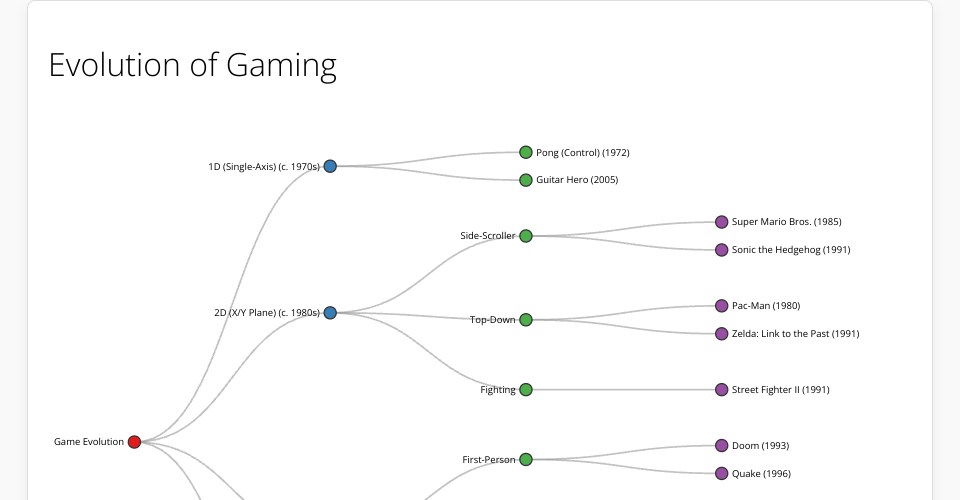Toggle the Side-Scroller green node
The height and width of the screenshot is (500, 960).
tap(526, 236)
